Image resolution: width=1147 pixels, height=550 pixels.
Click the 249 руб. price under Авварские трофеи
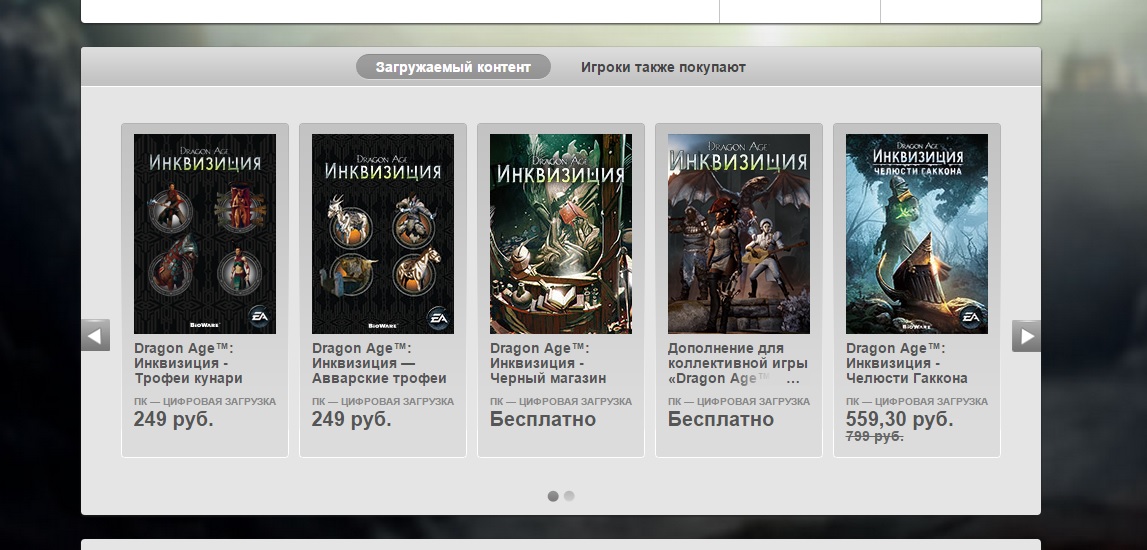point(351,419)
